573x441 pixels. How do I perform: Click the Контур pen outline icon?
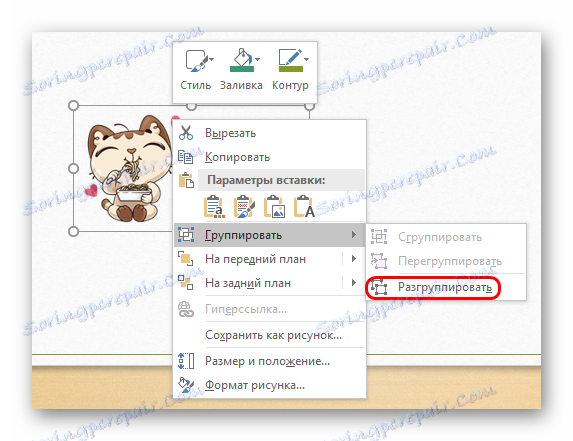290,61
